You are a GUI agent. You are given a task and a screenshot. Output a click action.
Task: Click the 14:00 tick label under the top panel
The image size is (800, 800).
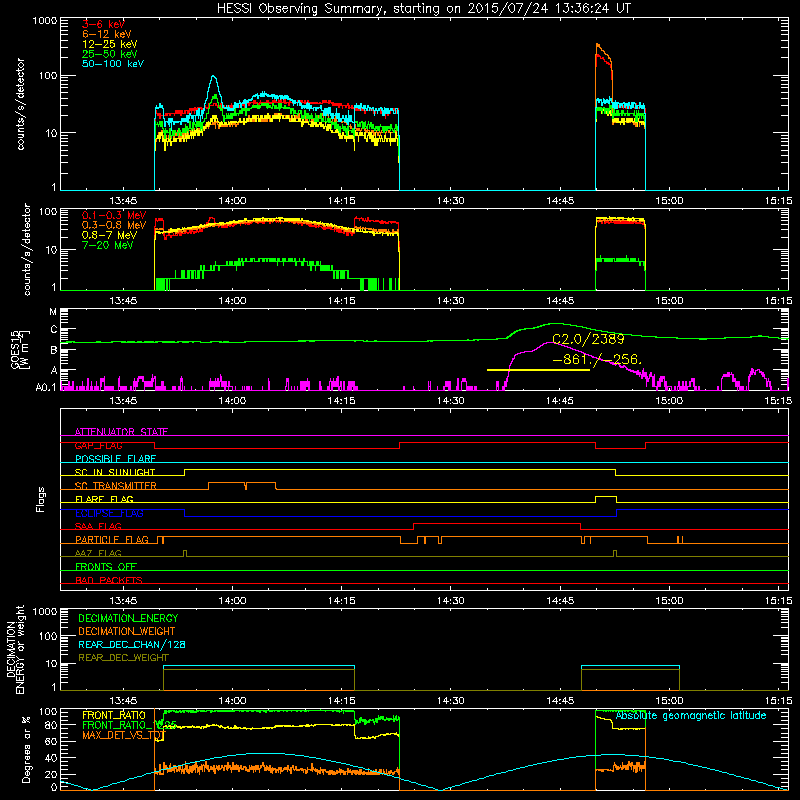click(x=232, y=201)
